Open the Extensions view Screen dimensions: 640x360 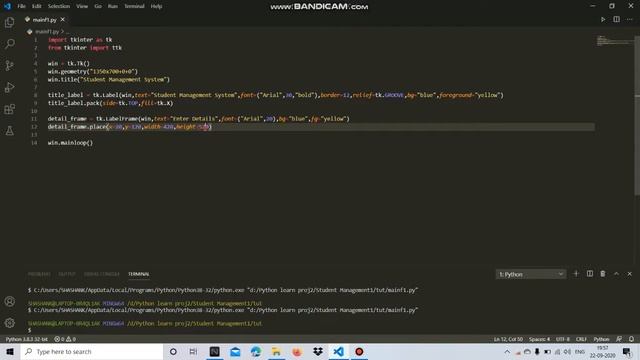click(9, 109)
